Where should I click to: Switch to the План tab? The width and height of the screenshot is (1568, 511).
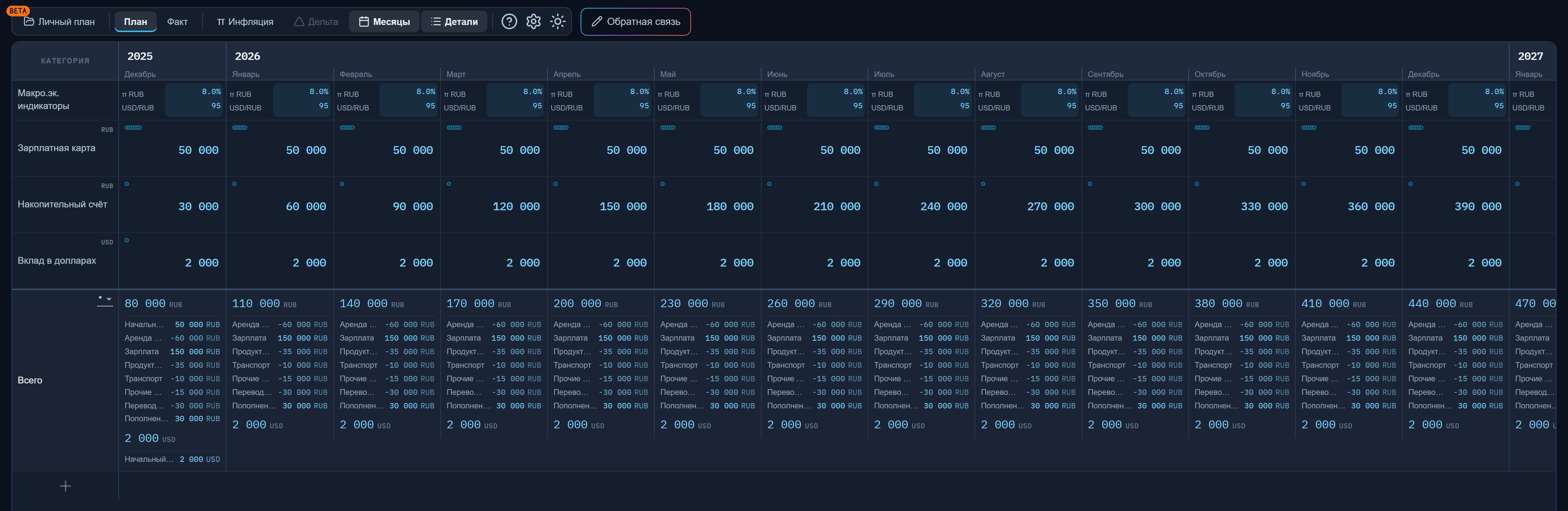[x=135, y=21]
